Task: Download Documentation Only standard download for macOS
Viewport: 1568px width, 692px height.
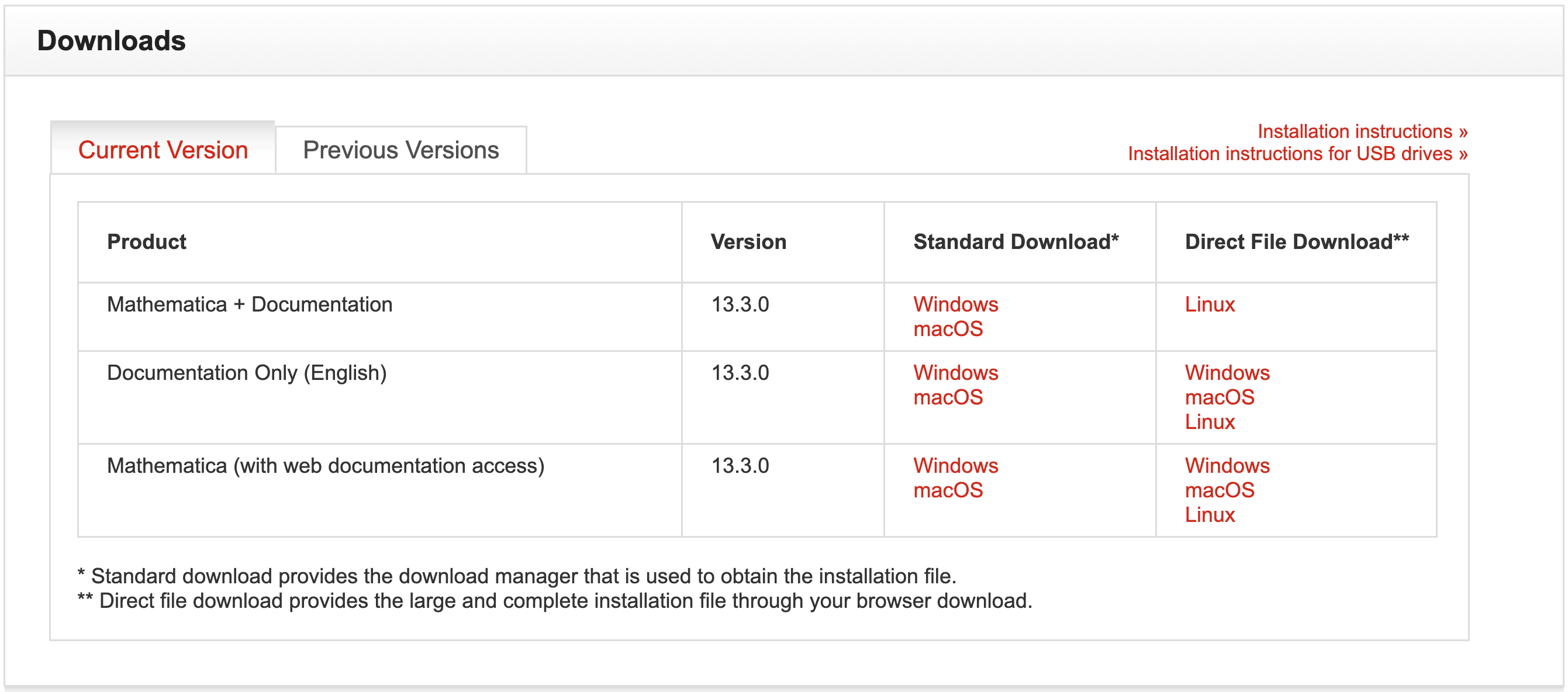Action: pos(948,397)
